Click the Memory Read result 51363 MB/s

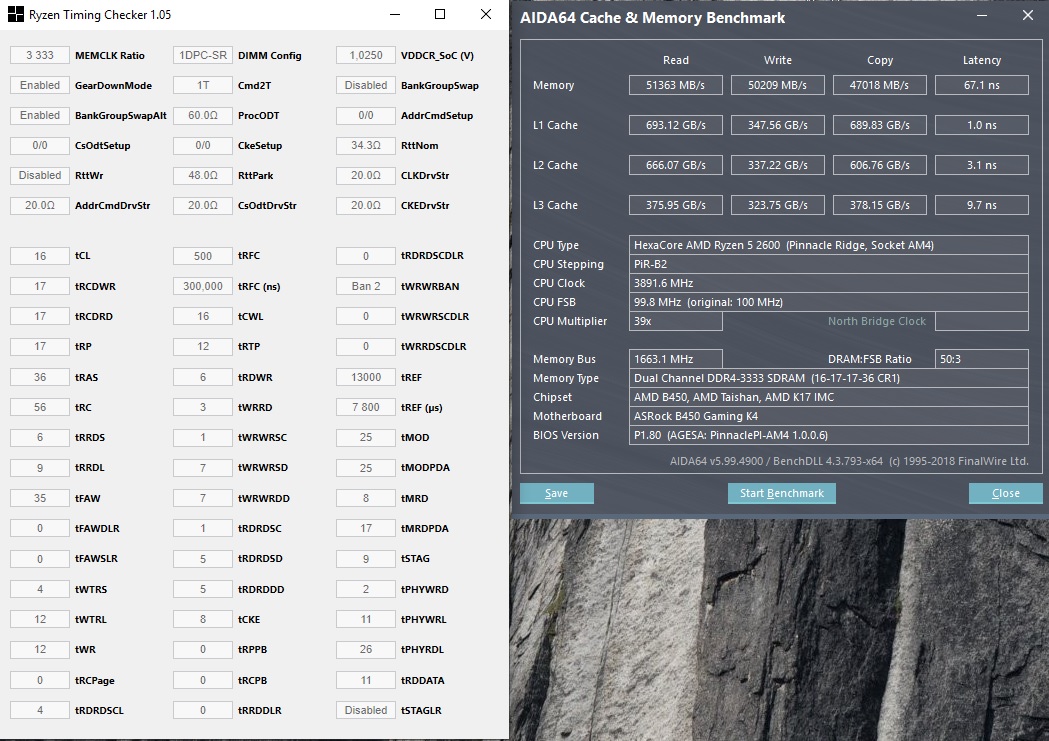[x=676, y=85]
